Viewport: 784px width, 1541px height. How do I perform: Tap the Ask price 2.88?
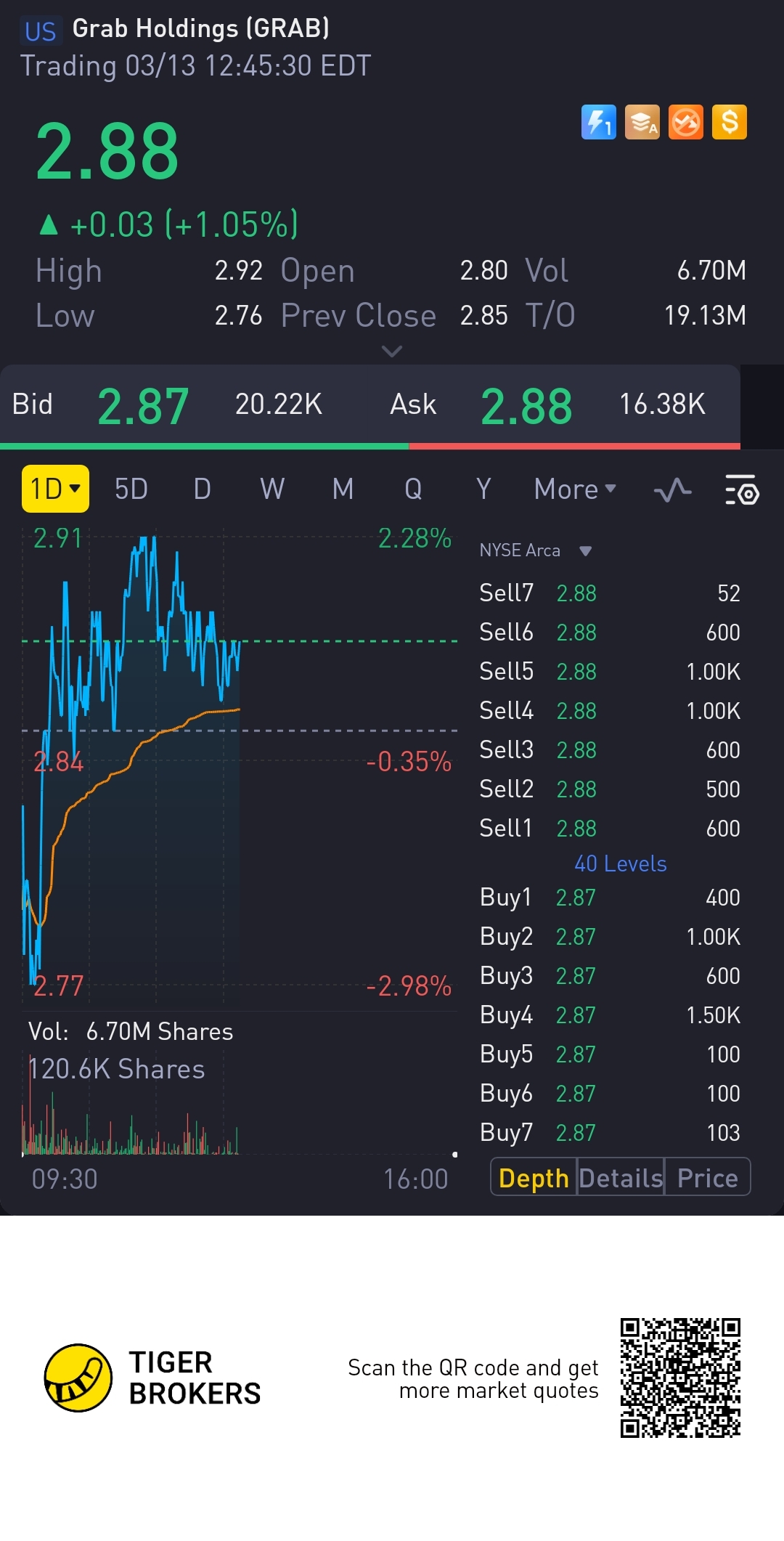(527, 406)
